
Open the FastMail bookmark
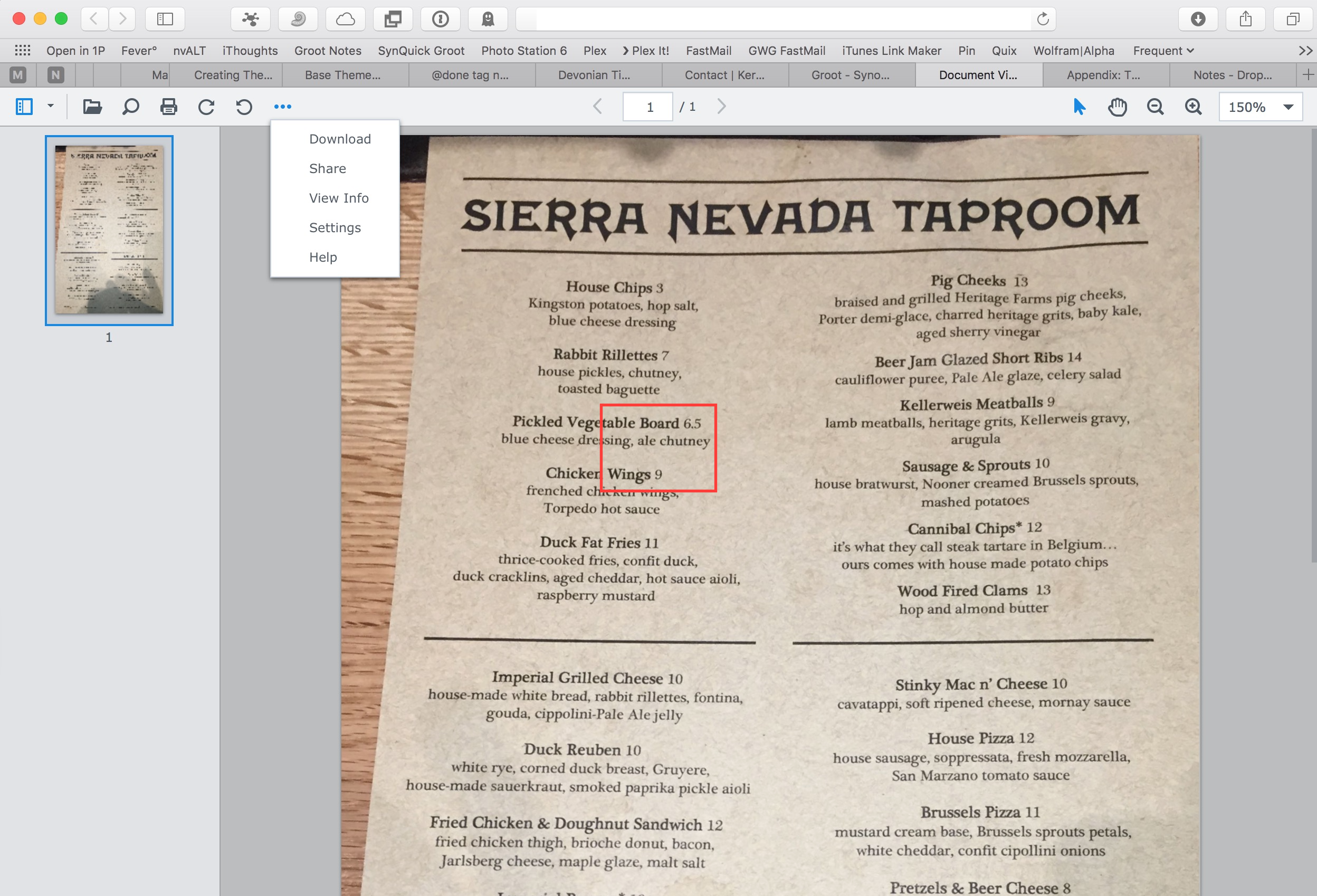(x=709, y=51)
